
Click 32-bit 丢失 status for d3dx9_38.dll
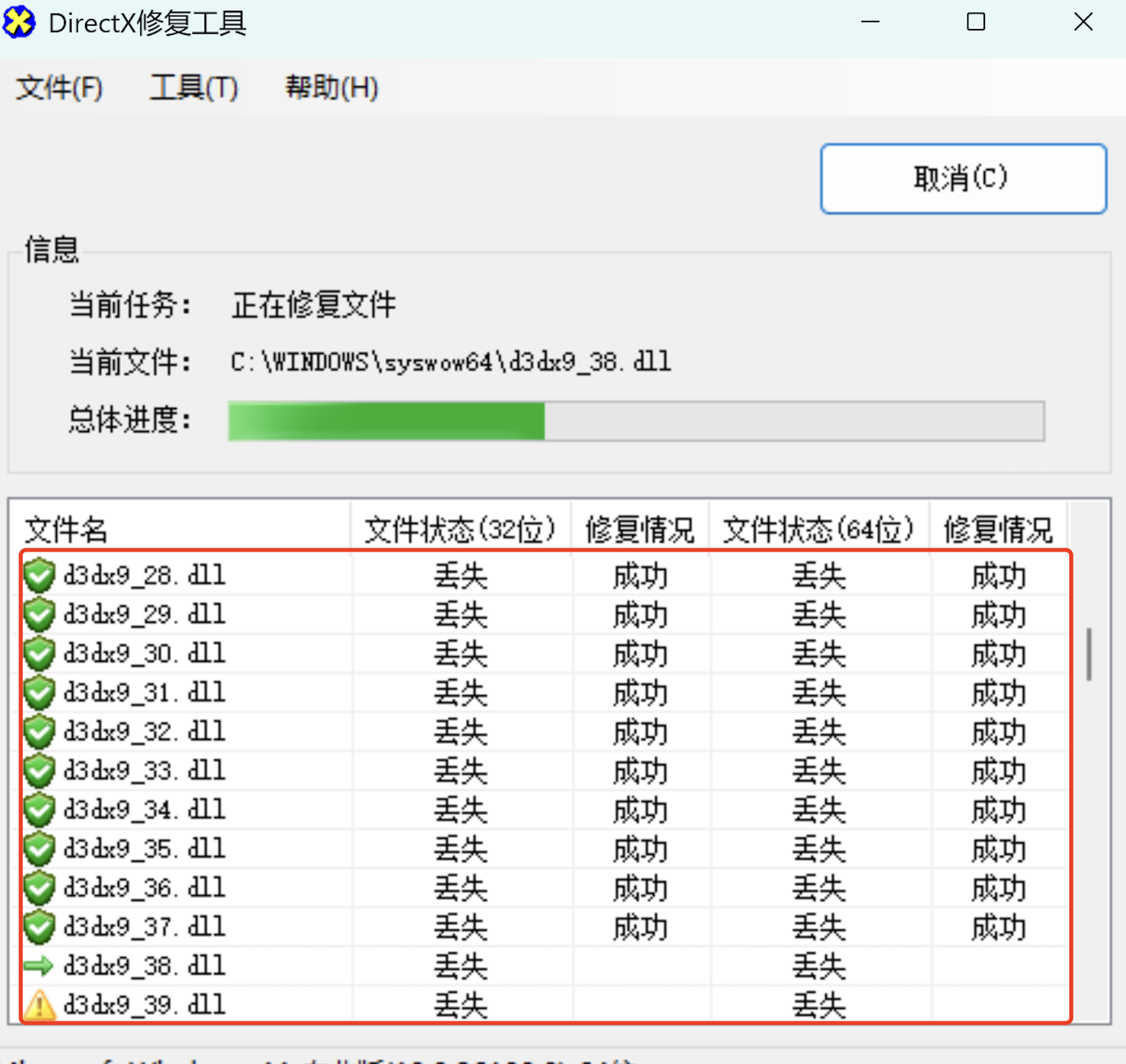(460, 966)
